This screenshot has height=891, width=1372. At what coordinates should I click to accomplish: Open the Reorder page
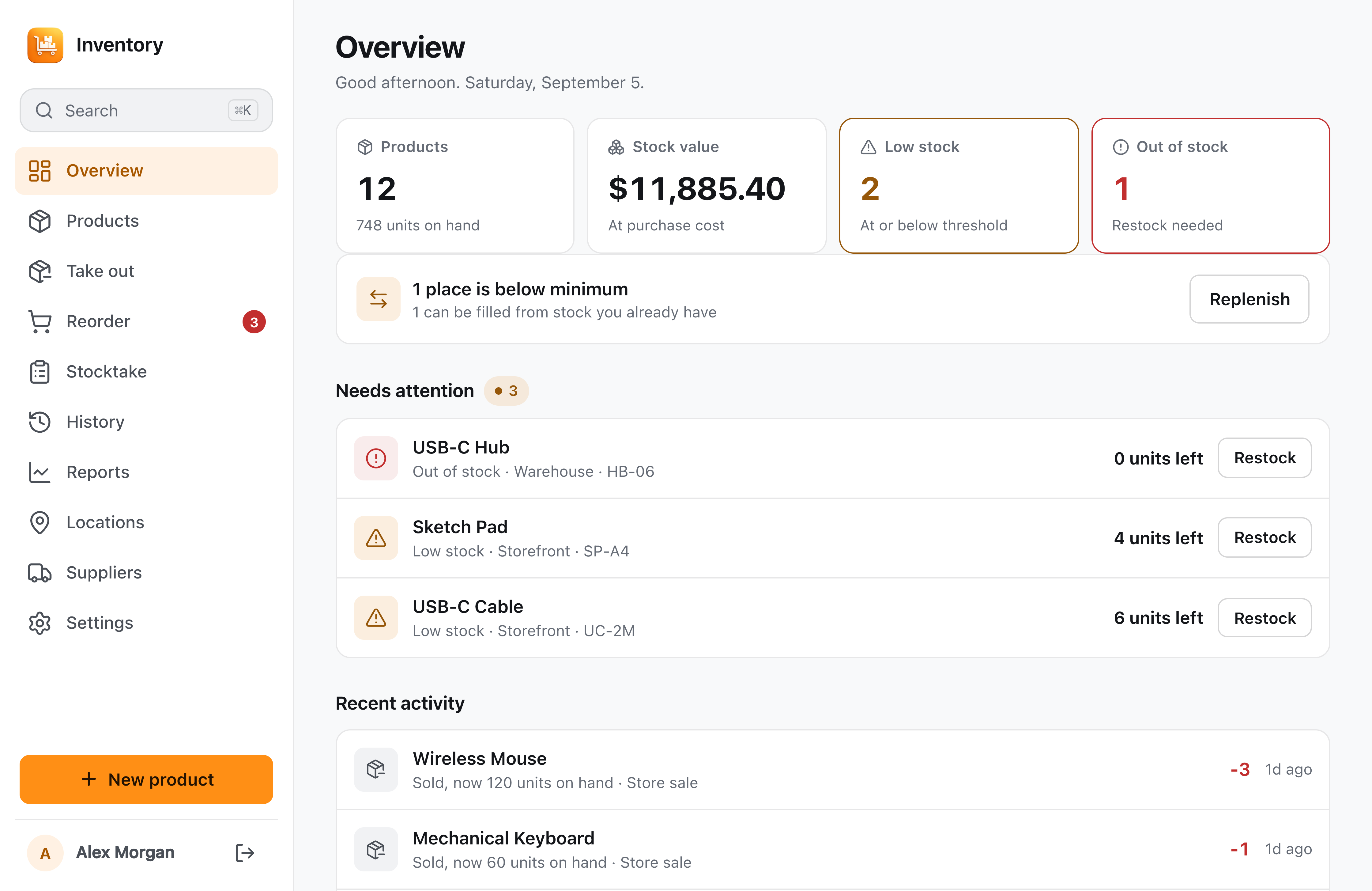(x=146, y=321)
